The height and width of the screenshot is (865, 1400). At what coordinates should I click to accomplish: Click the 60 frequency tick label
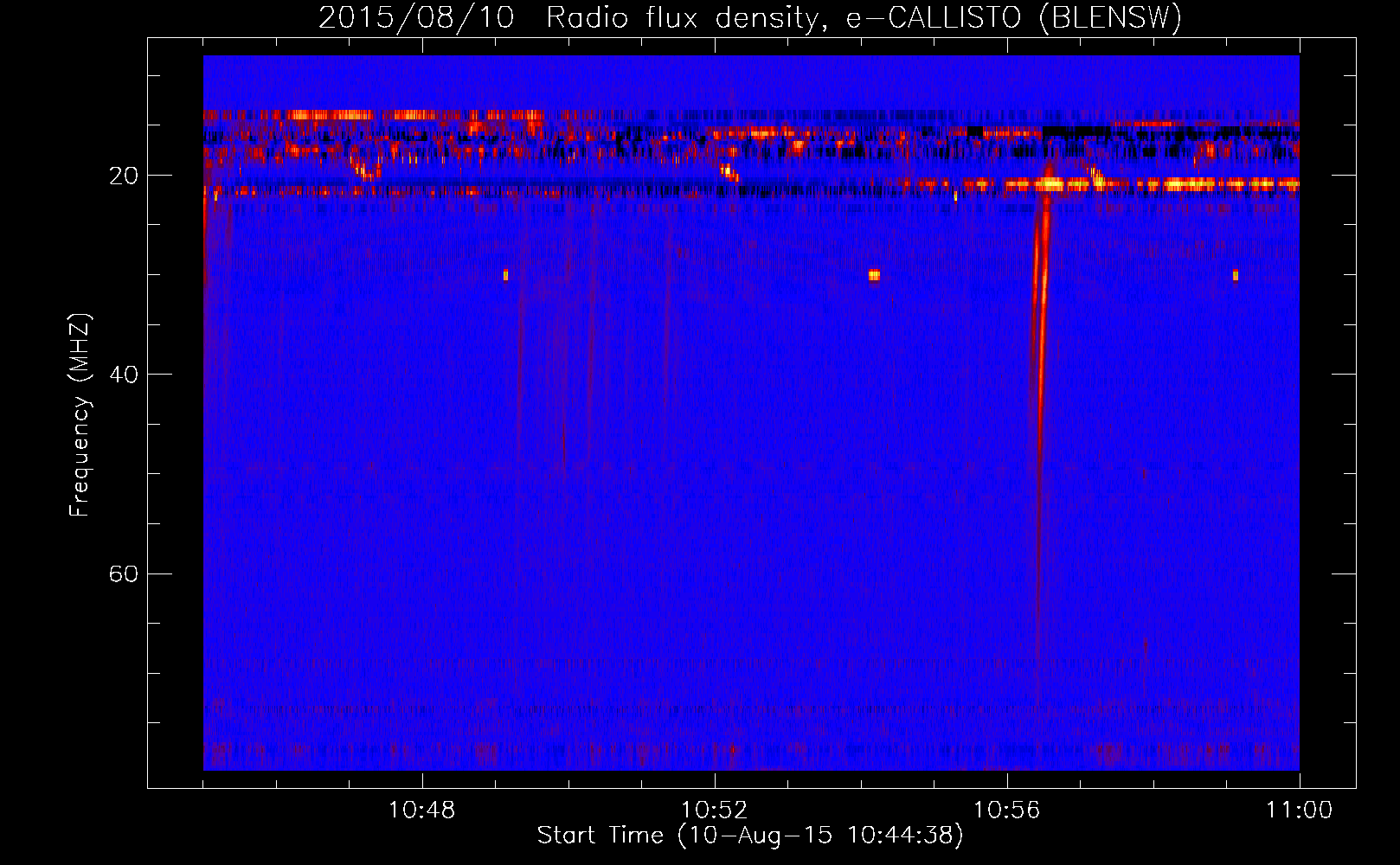click(x=123, y=573)
